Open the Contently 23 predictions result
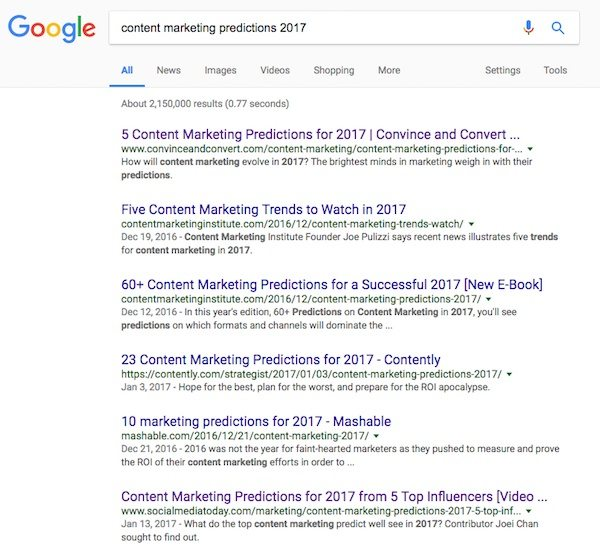 281,359
